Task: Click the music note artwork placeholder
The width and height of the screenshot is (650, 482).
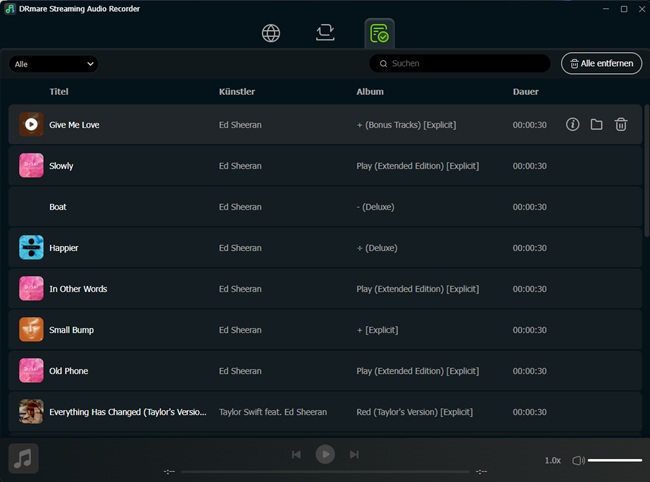Action: tap(24, 458)
